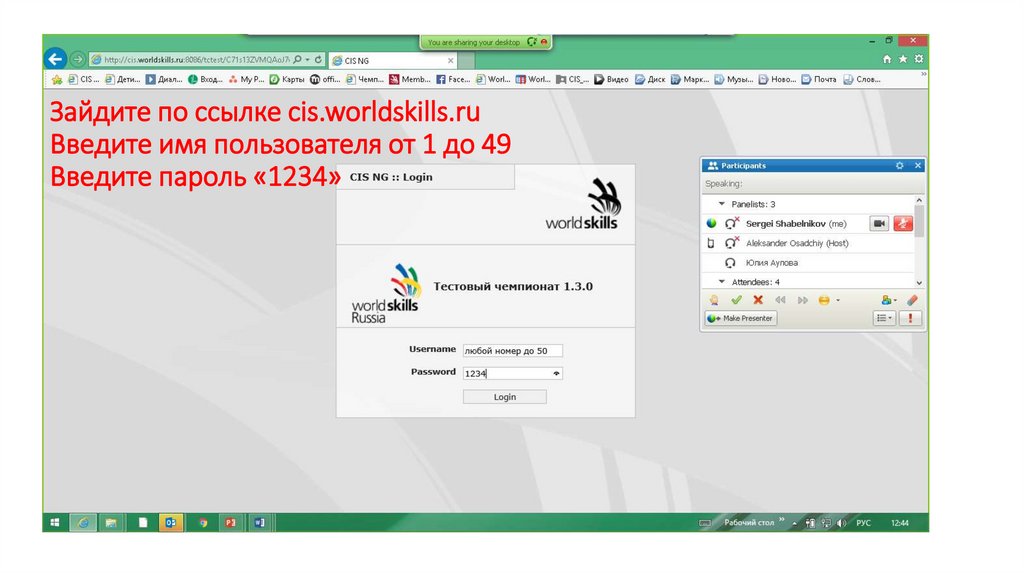Open PowerPoint from the taskbar
Image resolution: width=1024 pixels, height=574 pixels.
[231, 522]
